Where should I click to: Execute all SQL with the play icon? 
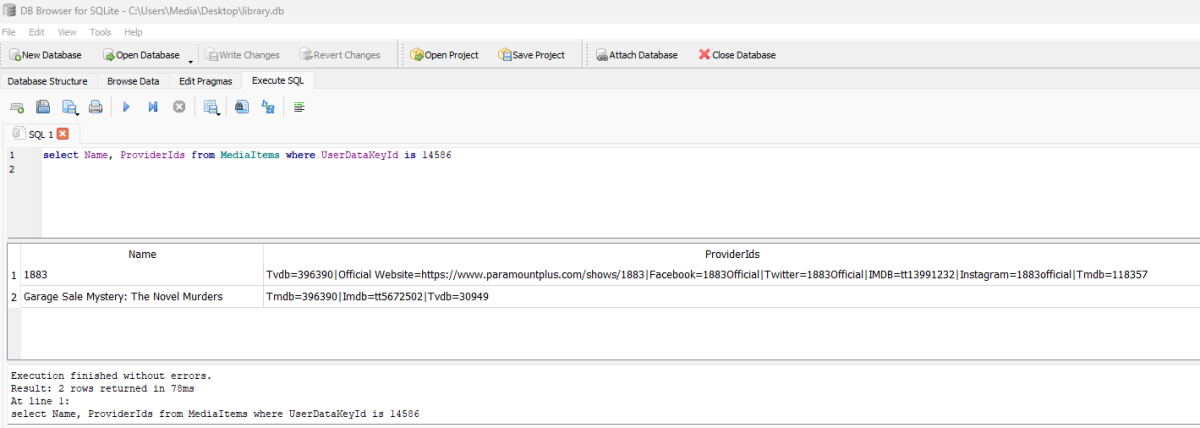pyautogui.click(x=126, y=107)
